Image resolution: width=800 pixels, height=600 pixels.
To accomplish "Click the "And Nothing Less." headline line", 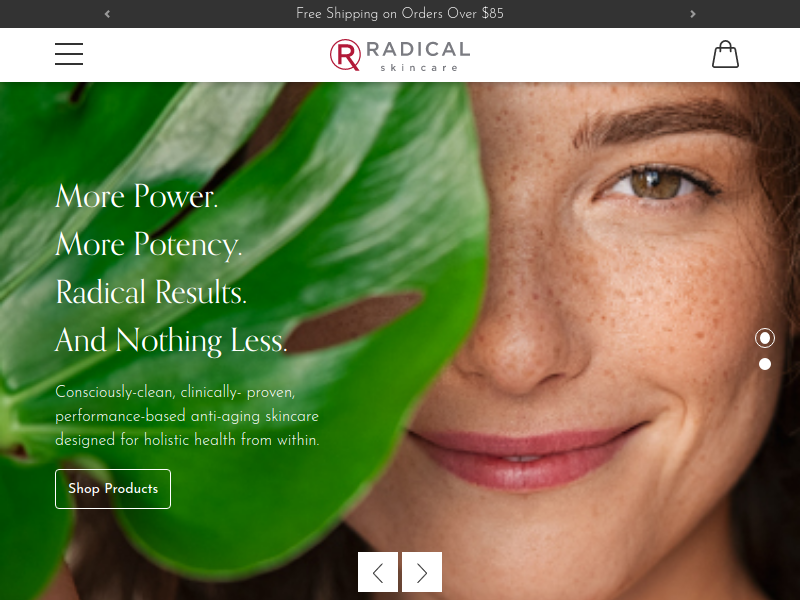I will [171, 341].
